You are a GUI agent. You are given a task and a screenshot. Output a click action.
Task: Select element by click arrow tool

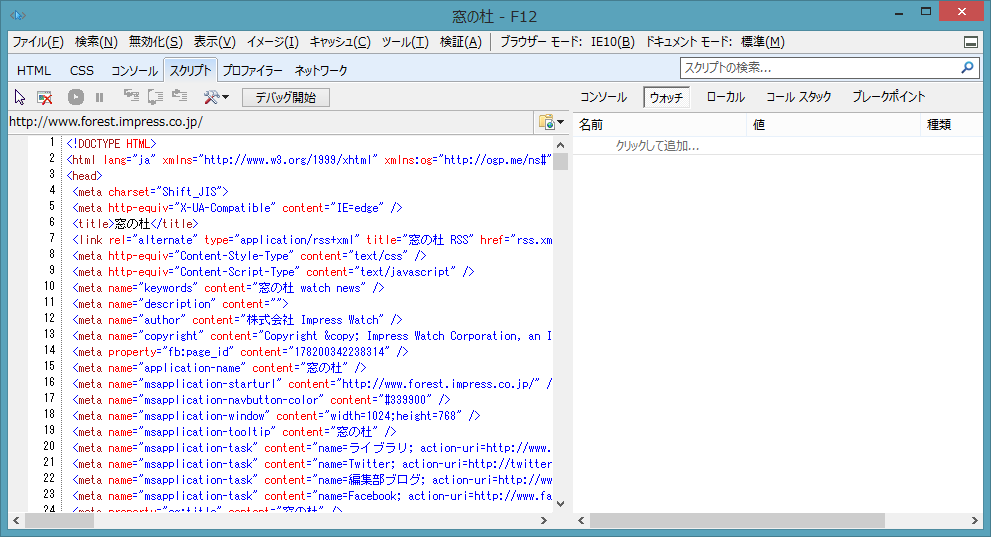click(x=20, y=97)
